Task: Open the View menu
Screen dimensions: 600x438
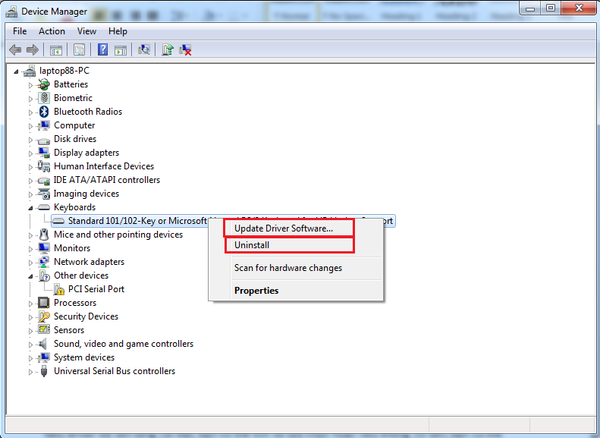Action: pyautogui.click(x=86, y=31)
